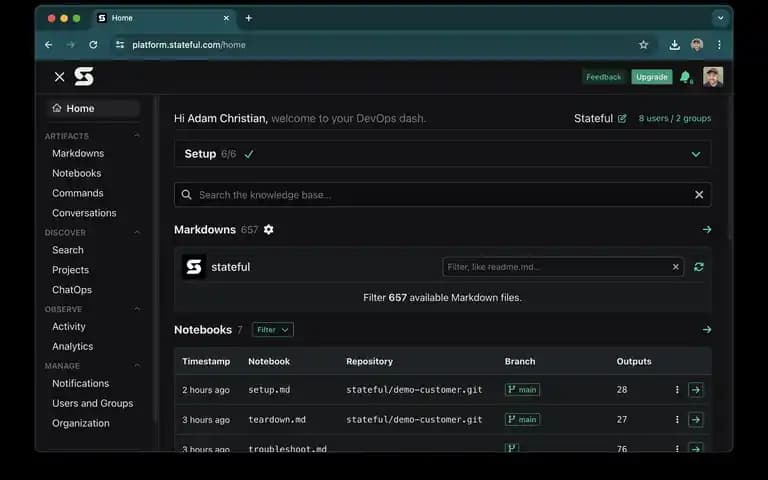Edit the Stateful organization name pencil icon
This screenshot has width=768, height=480.
point(622,119)
